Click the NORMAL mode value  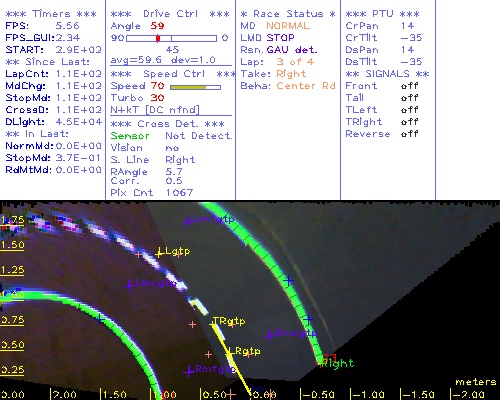click(x=288, y=26)
